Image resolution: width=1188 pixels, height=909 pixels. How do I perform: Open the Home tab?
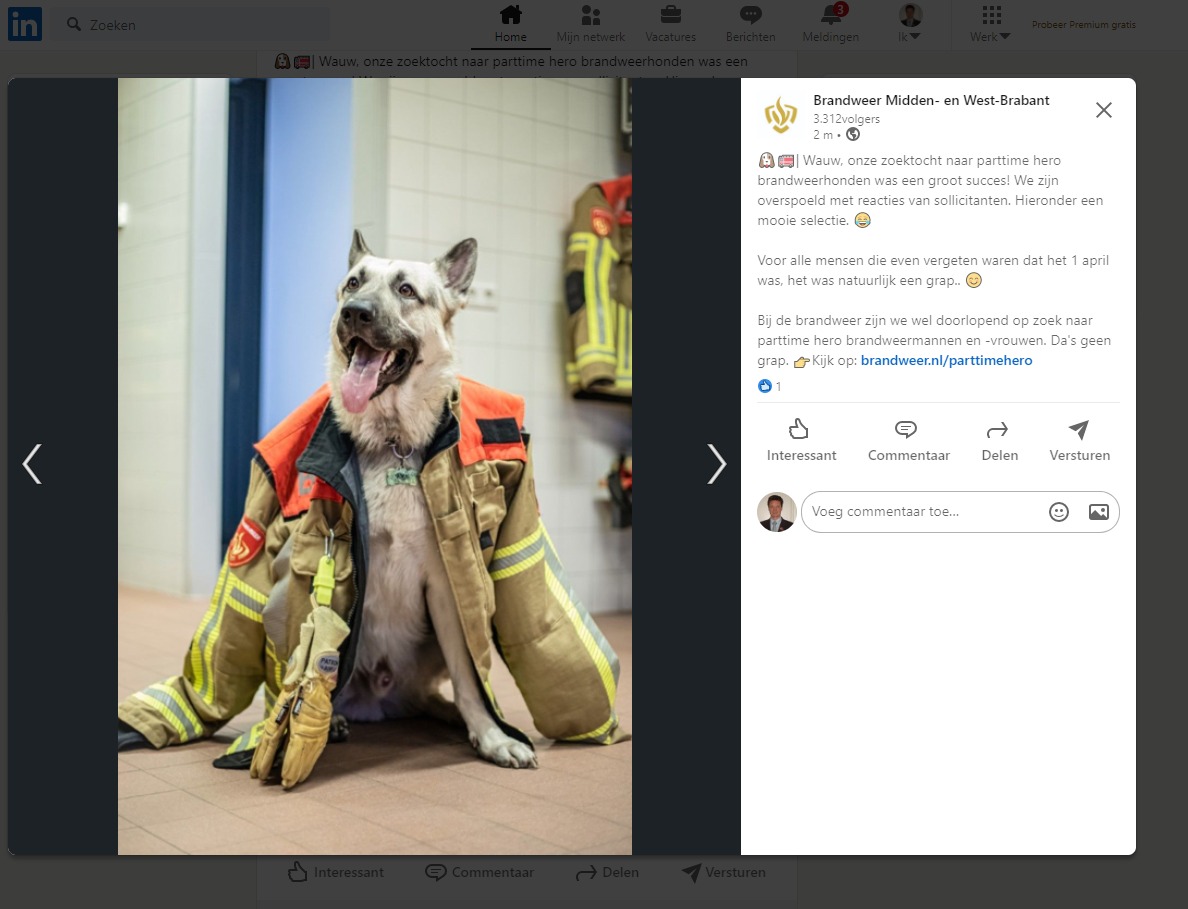coord(511,24)
